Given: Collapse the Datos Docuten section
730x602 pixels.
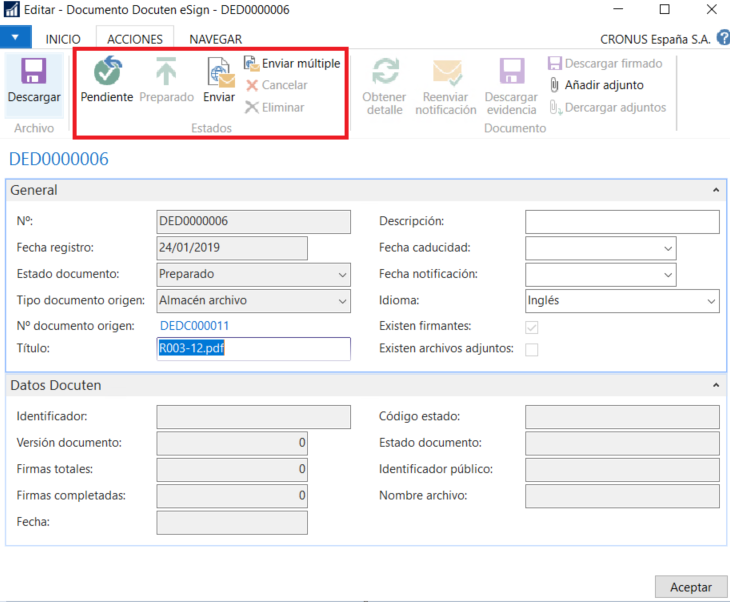Looking at the screenshot, I should point(716,385).
